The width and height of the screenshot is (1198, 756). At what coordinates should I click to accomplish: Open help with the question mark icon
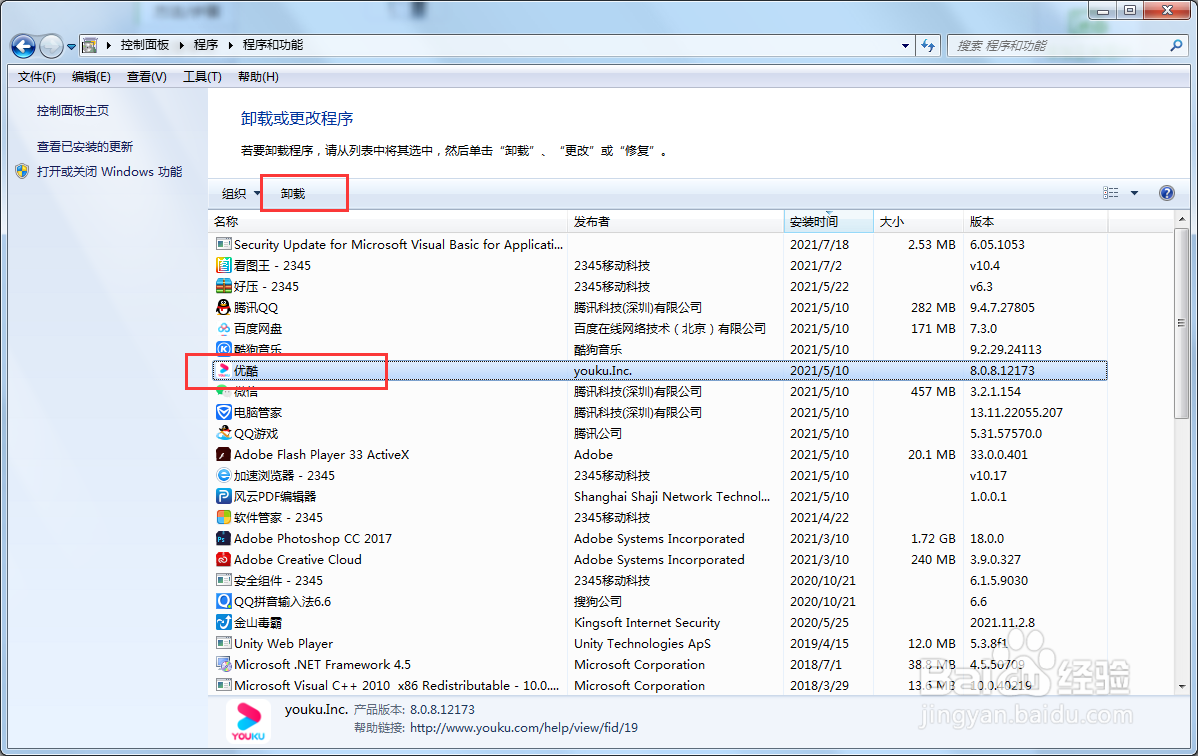[x=1167, y=193]
